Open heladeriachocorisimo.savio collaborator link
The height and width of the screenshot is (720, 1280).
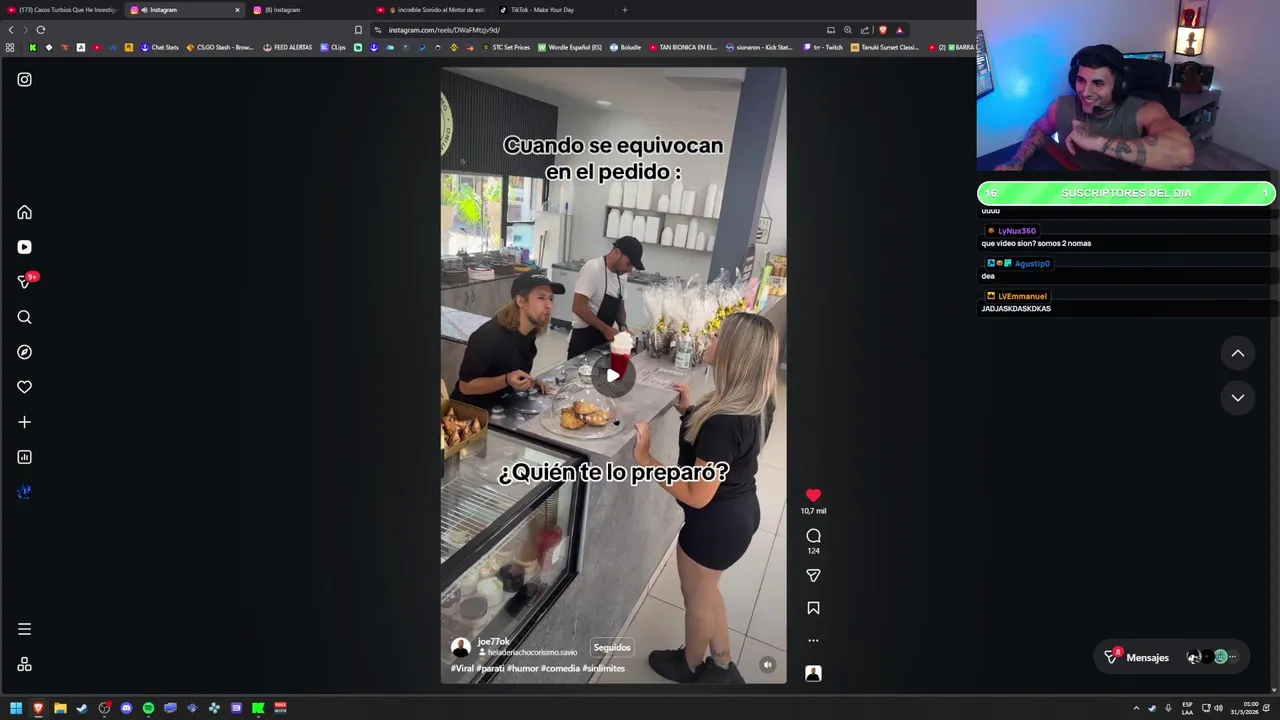[531, 653]
